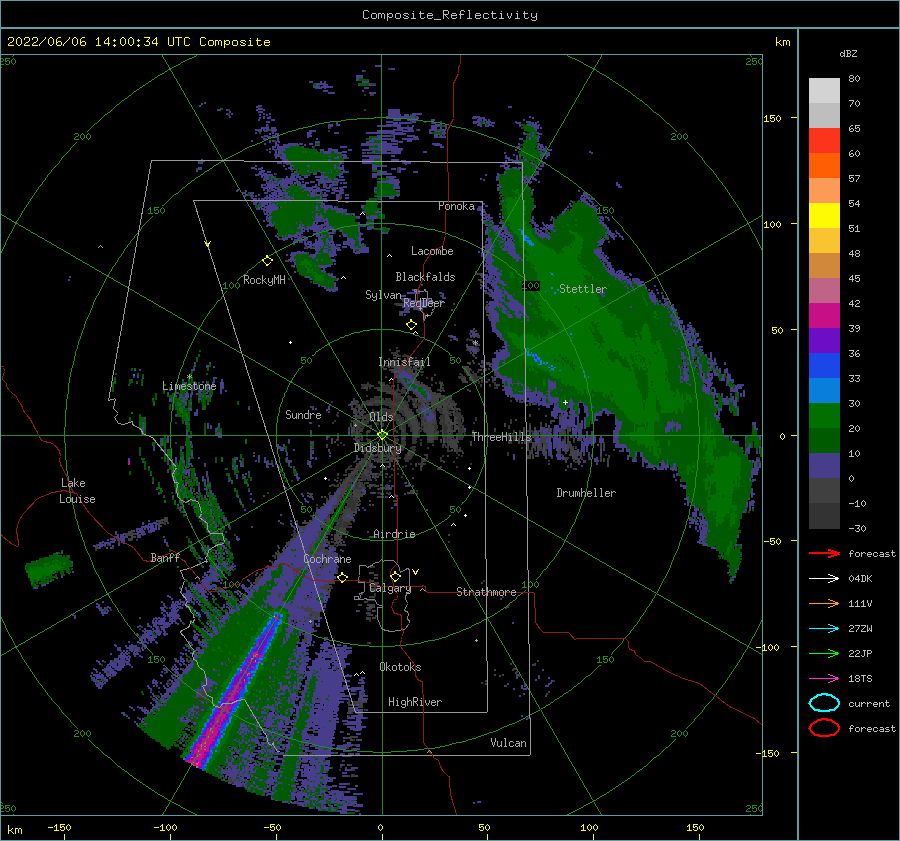Click the HighRiver town label
This screenshot has width=900, height=841.
coord(415,702)
